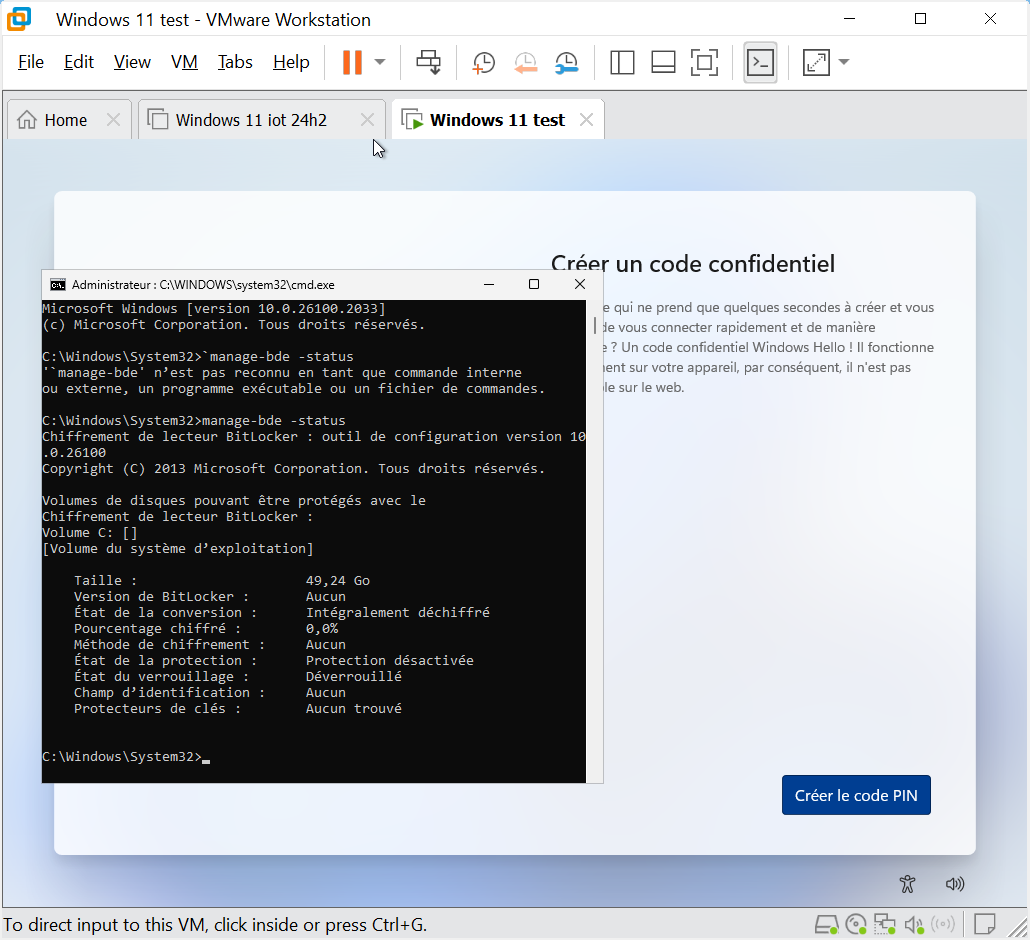The height and width of the screenshot is (940, 1030).
Task: Open the VM menu
Action: click(x=184, y=62)
